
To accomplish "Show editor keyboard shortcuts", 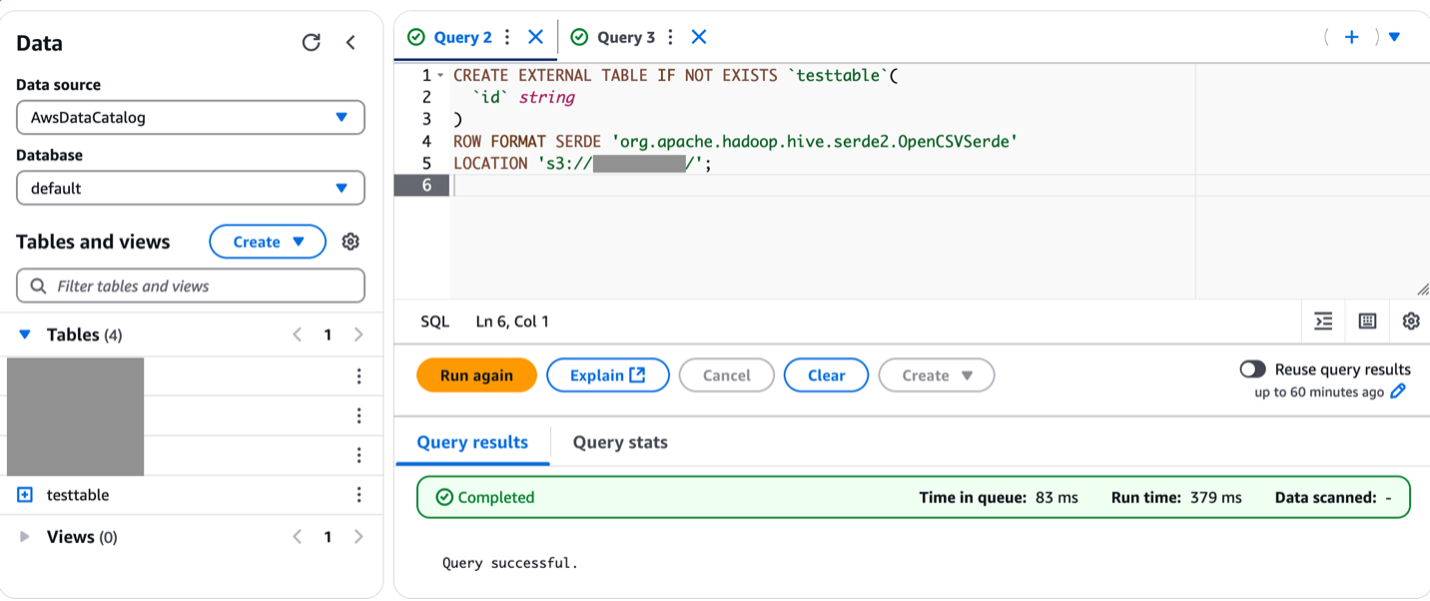I will tap(1367, 321).
